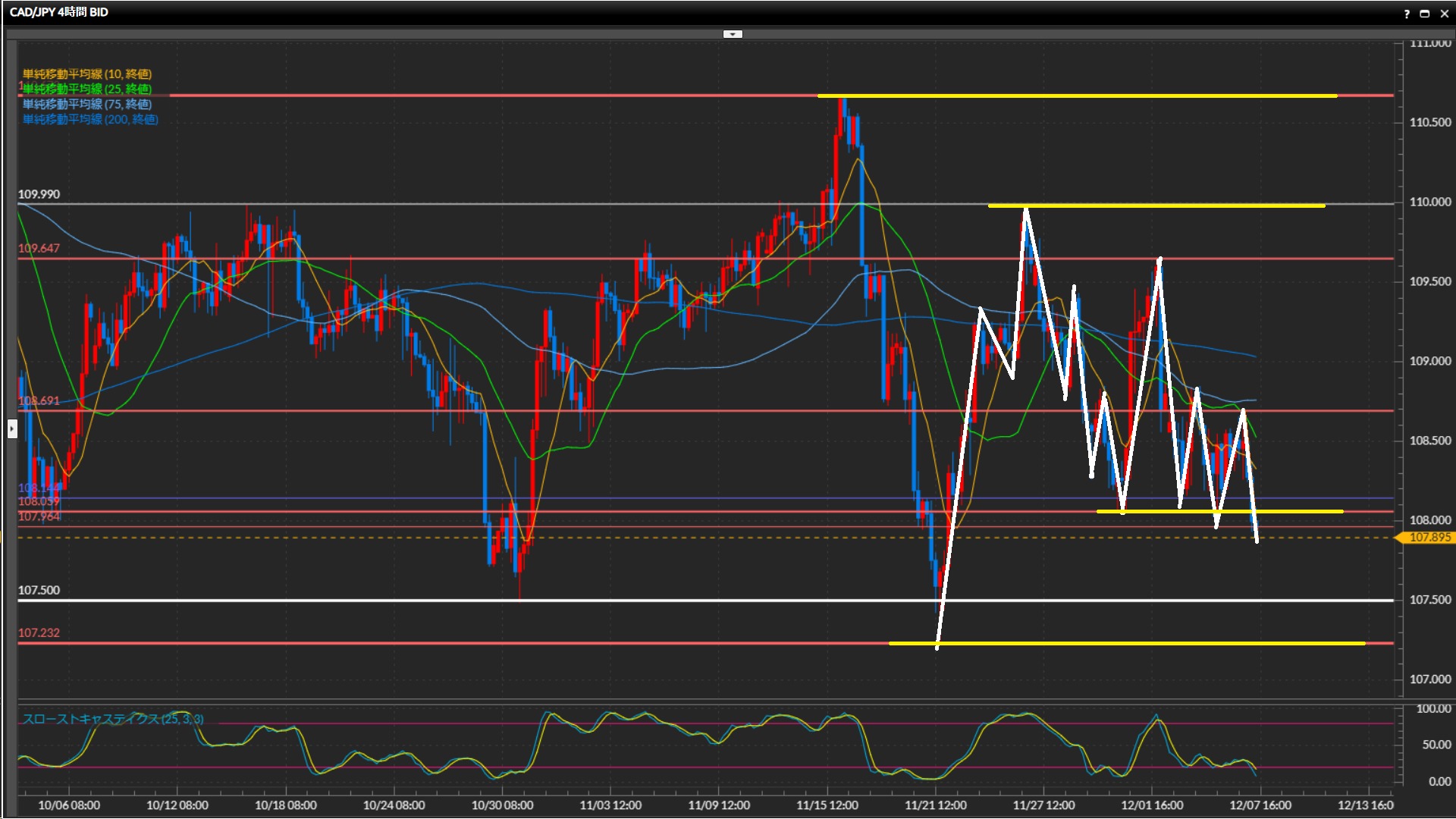
Task: Expand the left side panel arrow
Action: click(x=12, y=429)
